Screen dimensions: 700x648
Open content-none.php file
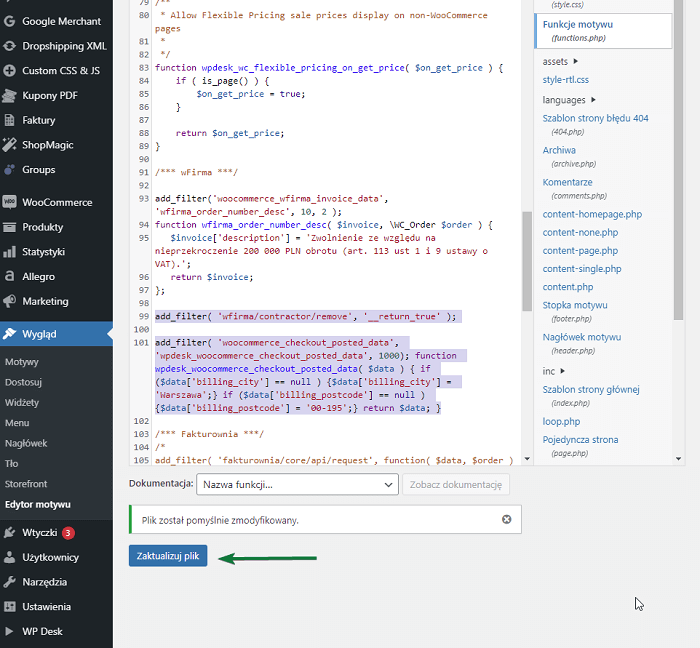(580, 233)
